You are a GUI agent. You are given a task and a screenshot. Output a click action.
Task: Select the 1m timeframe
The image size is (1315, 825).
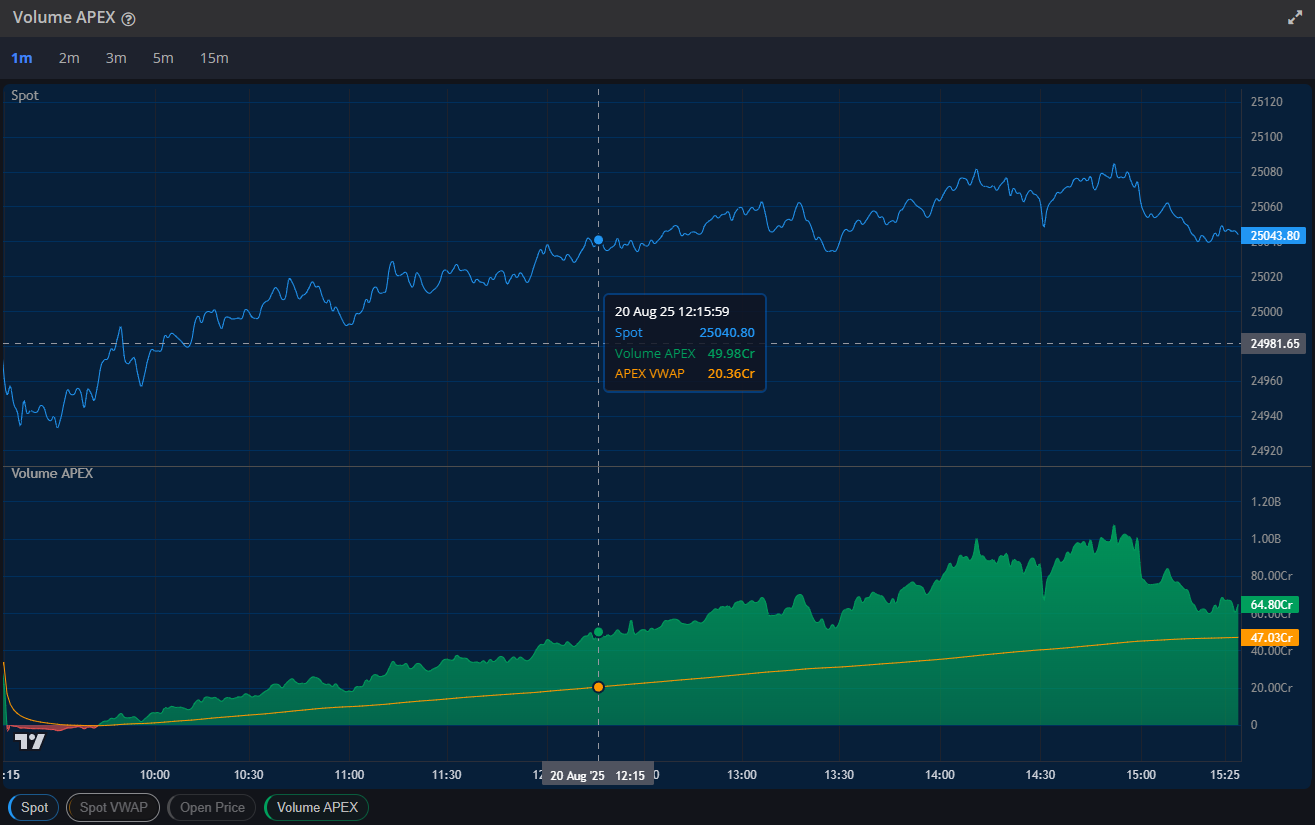(21, 58)
